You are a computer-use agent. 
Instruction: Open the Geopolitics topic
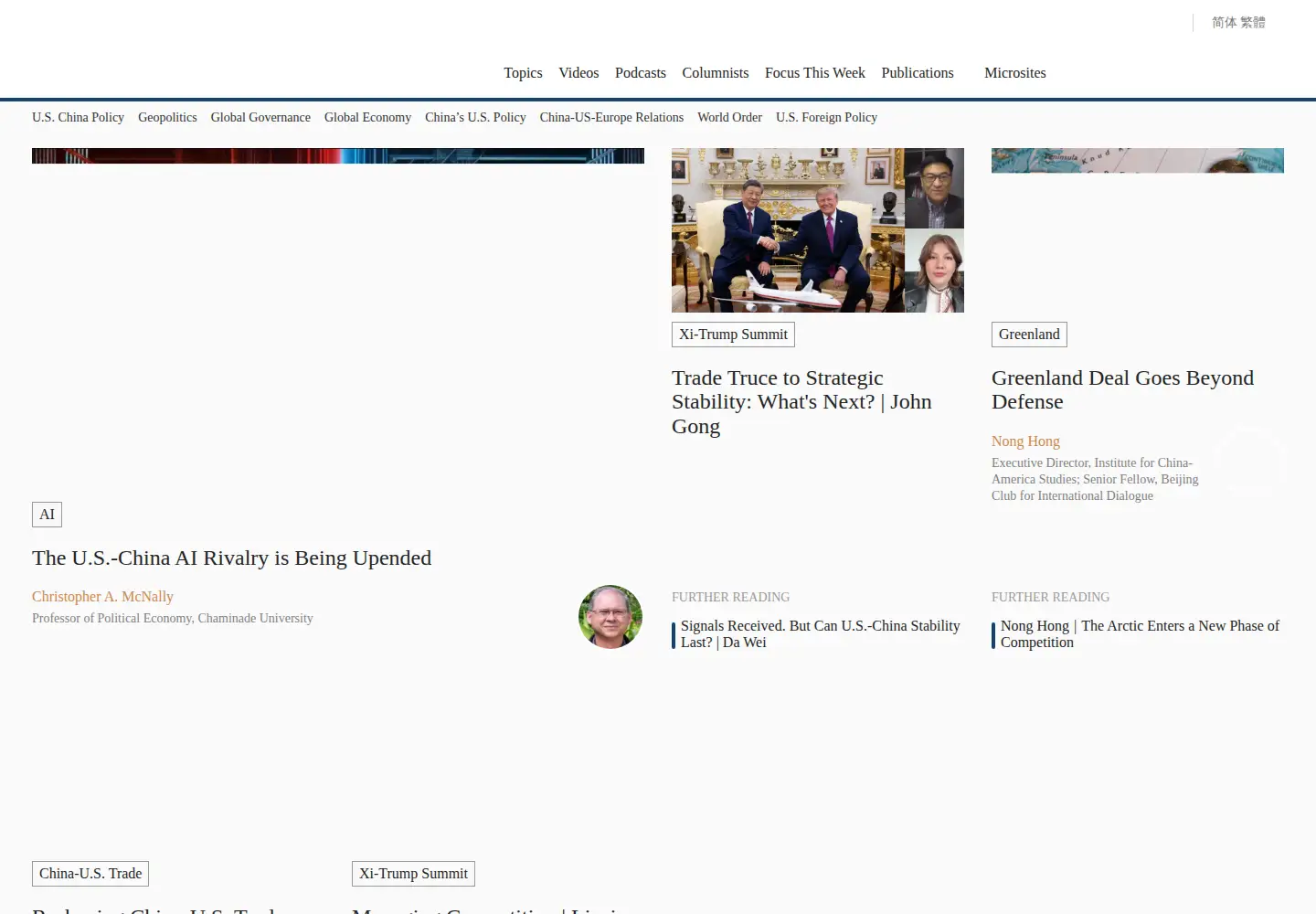point(167,118)
